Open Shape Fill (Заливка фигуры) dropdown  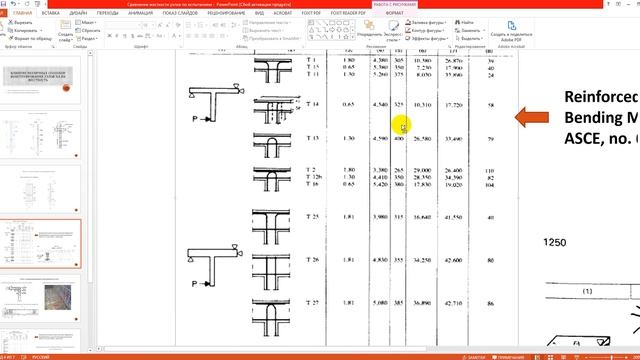pos(426,22)
